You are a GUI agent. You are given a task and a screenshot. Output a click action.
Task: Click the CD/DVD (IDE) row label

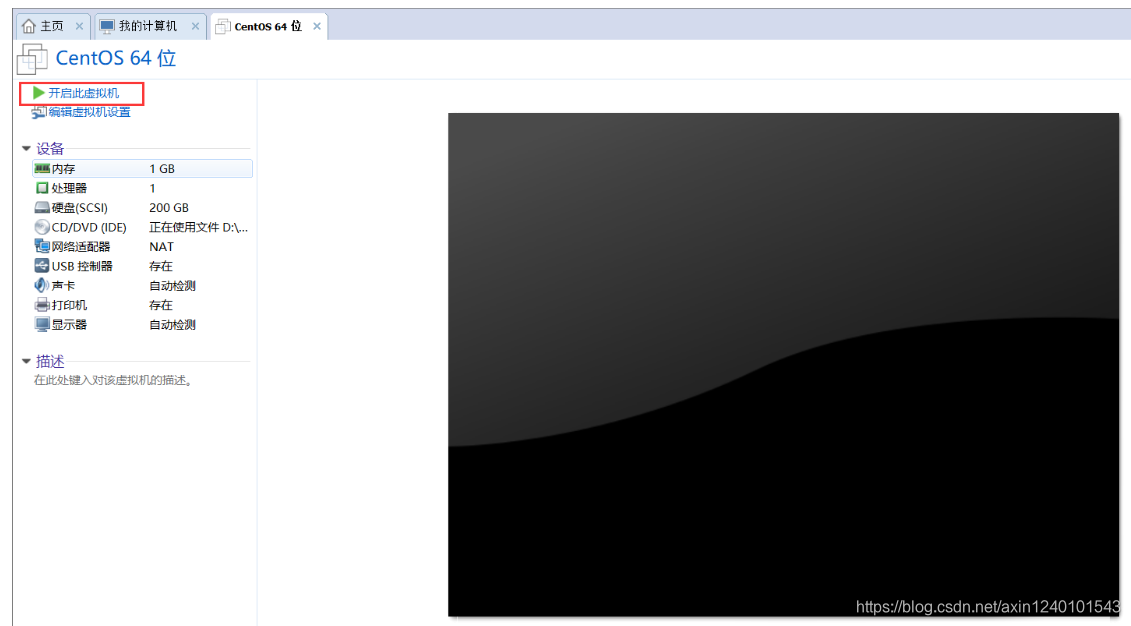89,227
